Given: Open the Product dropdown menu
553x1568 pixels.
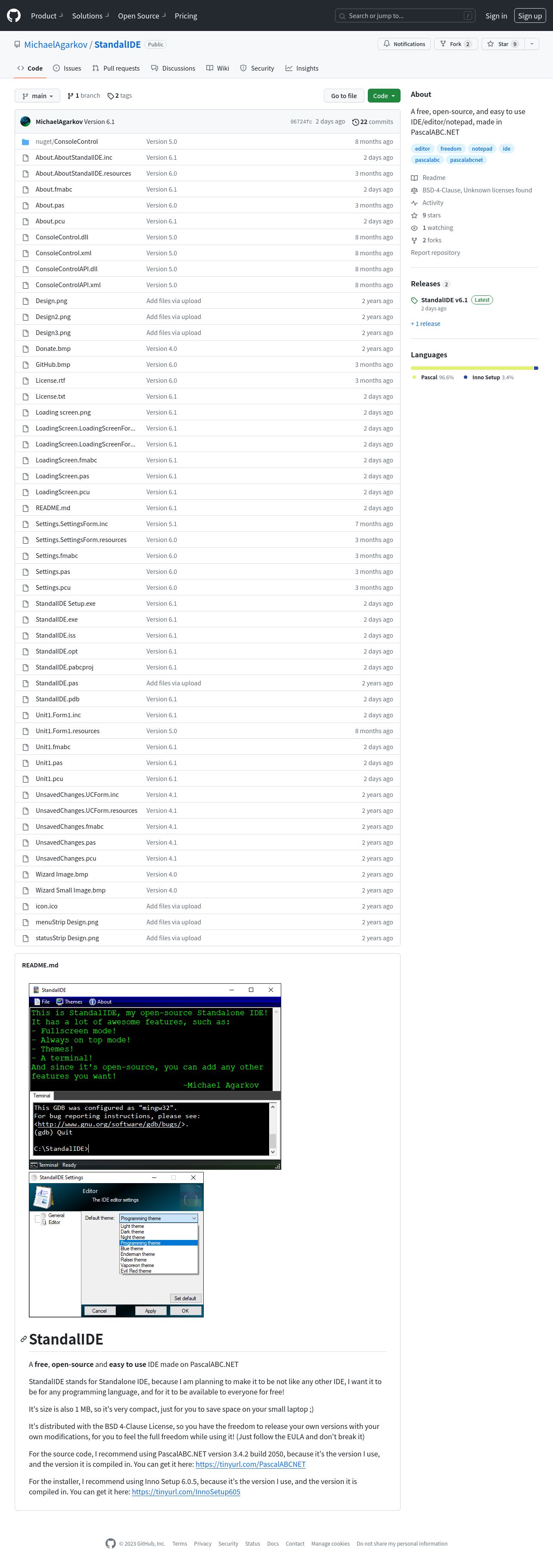Looking at the screenshot, I should (47, 16).
